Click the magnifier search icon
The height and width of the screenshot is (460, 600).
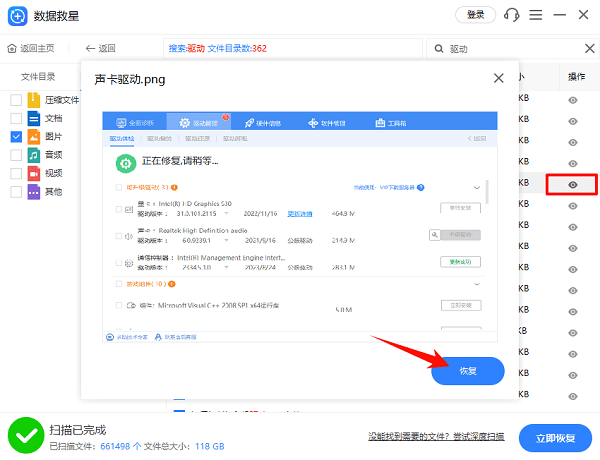click(x=439, y=49)
